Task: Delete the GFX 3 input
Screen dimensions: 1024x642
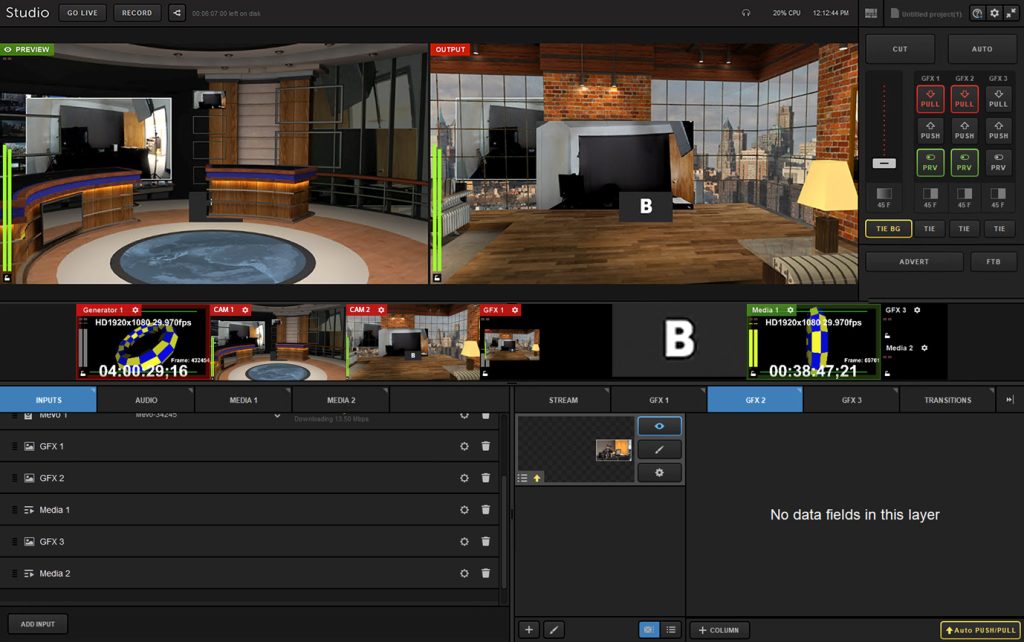Action: tap(486, 541)
